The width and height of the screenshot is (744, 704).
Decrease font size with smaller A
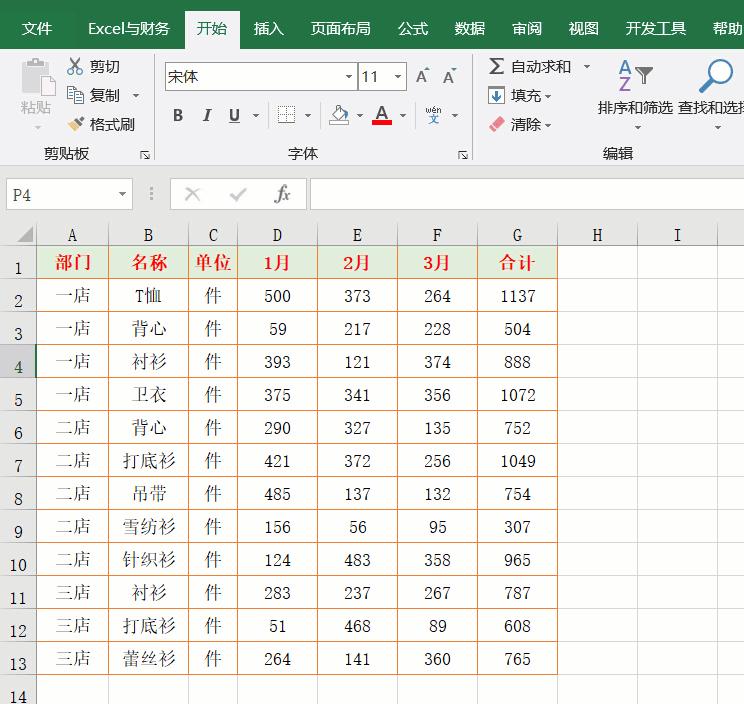tap(449, 76)
